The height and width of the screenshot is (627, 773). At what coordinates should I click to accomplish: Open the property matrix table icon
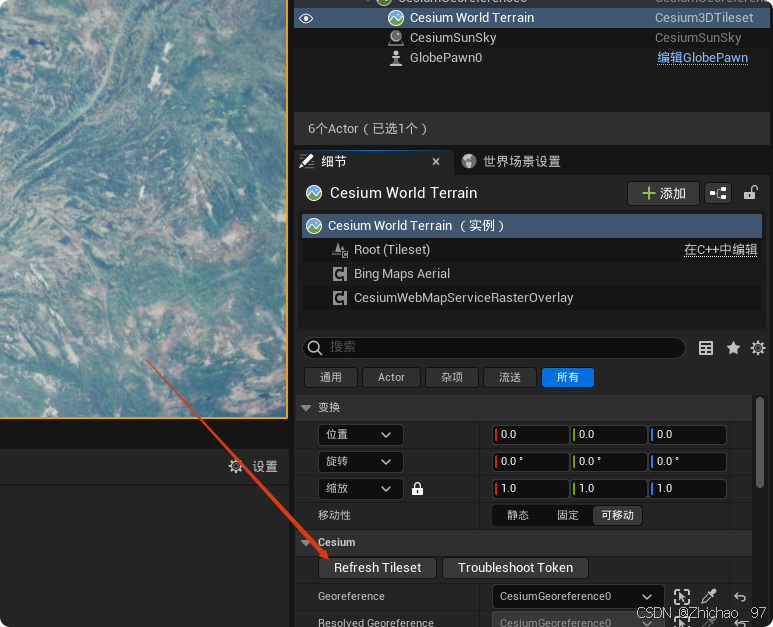[x=705, y=348]
